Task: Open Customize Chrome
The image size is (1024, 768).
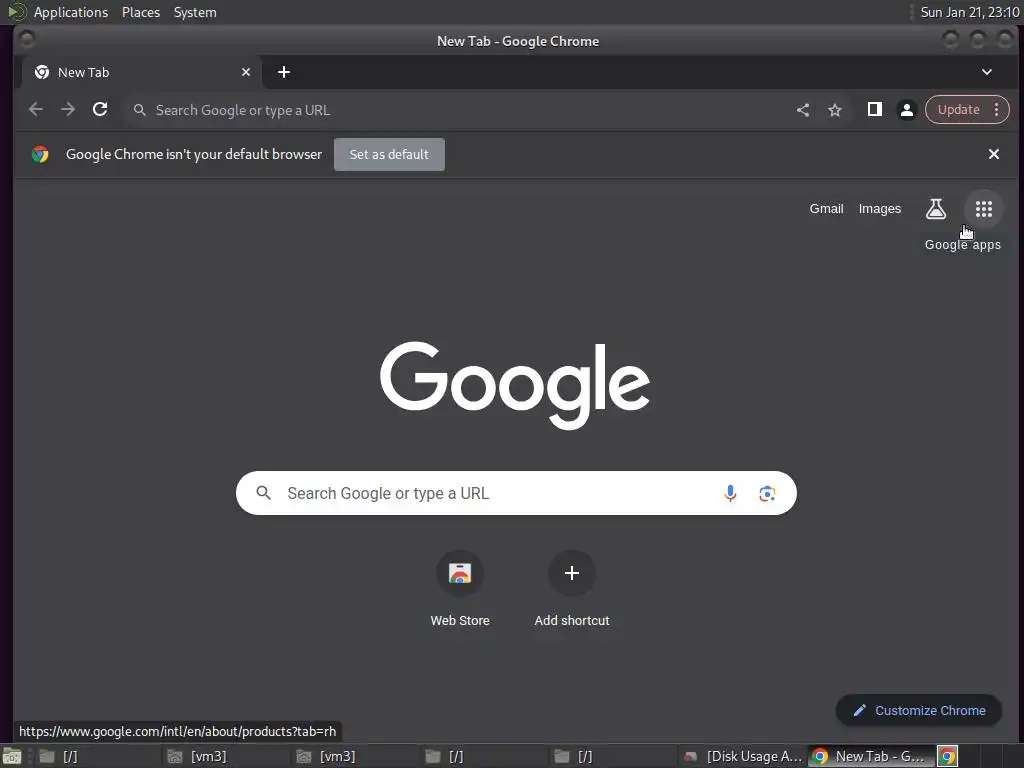Action: [918, 711]
